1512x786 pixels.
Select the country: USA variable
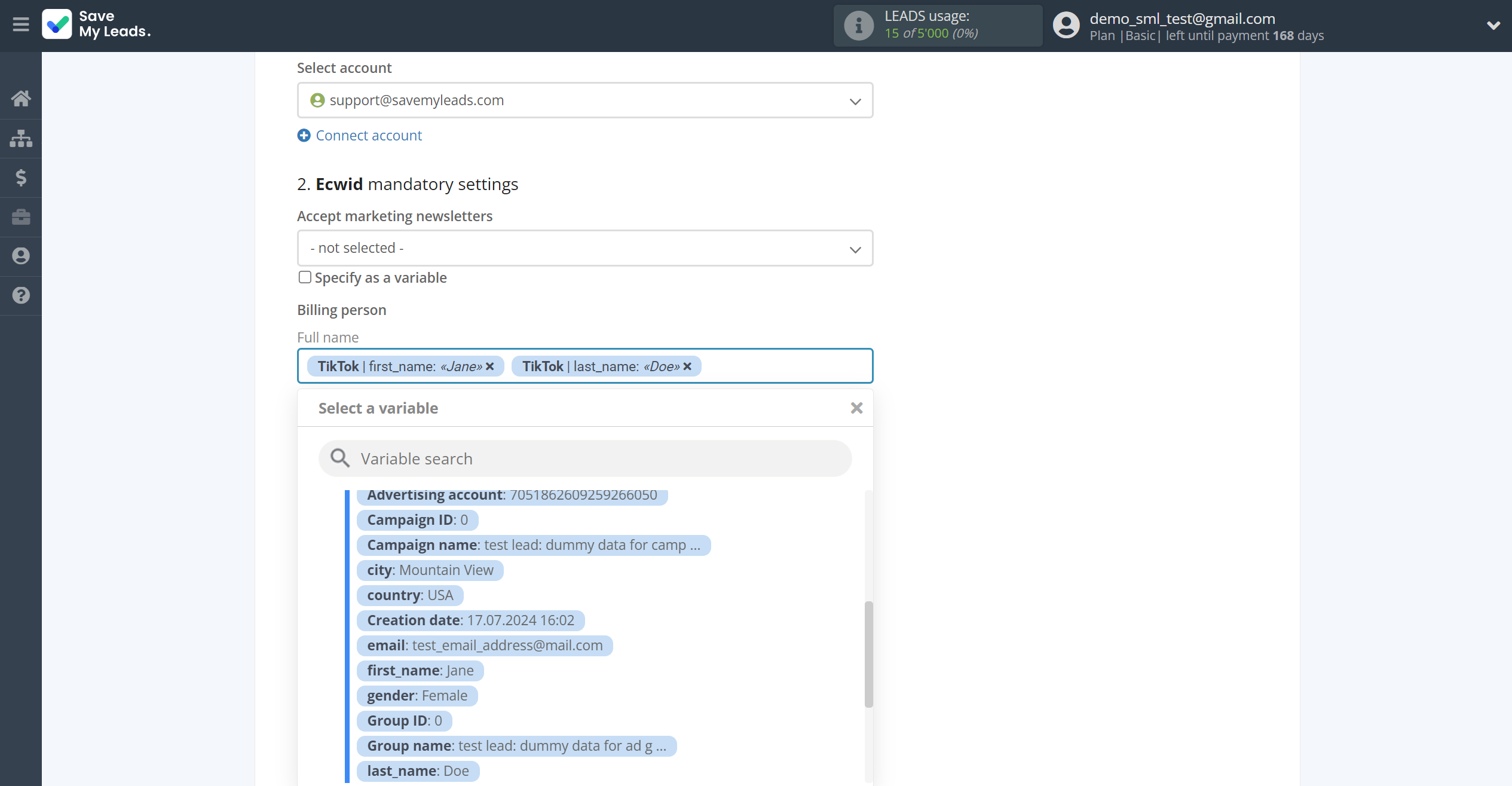(410, 595)
